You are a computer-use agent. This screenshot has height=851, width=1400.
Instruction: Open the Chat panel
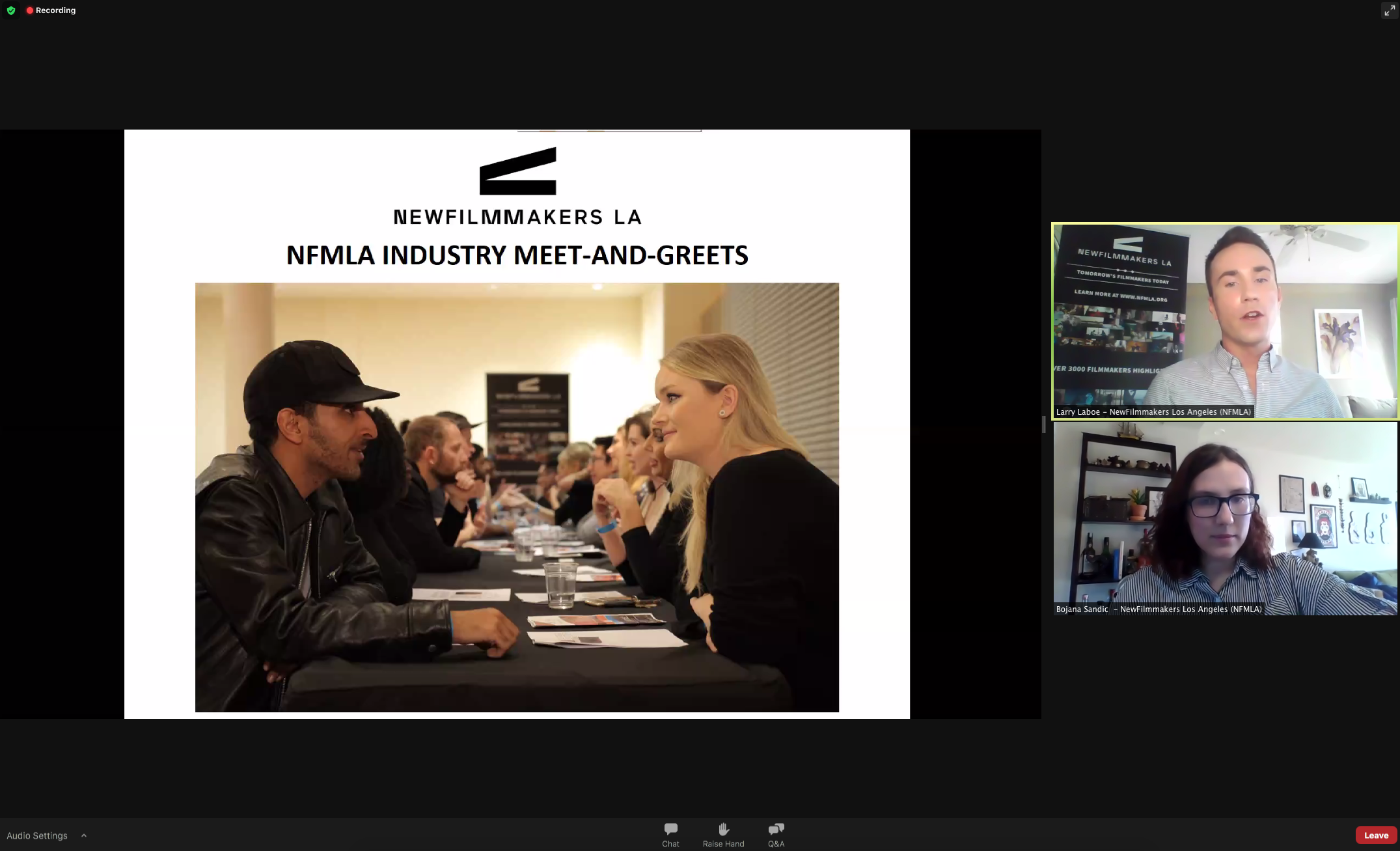coord(670,835)
